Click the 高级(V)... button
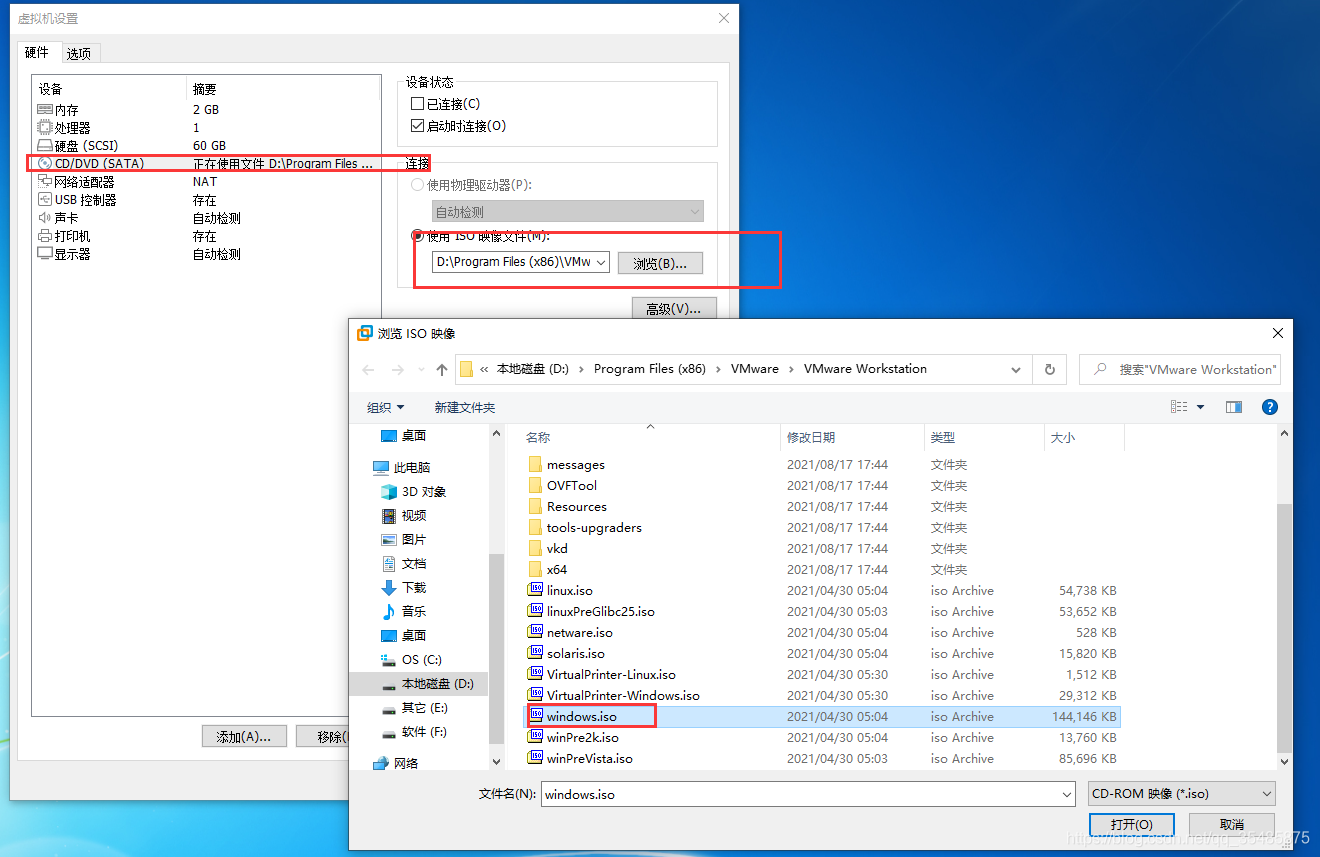Viewport: 1320px width, 857px height. 674,309
